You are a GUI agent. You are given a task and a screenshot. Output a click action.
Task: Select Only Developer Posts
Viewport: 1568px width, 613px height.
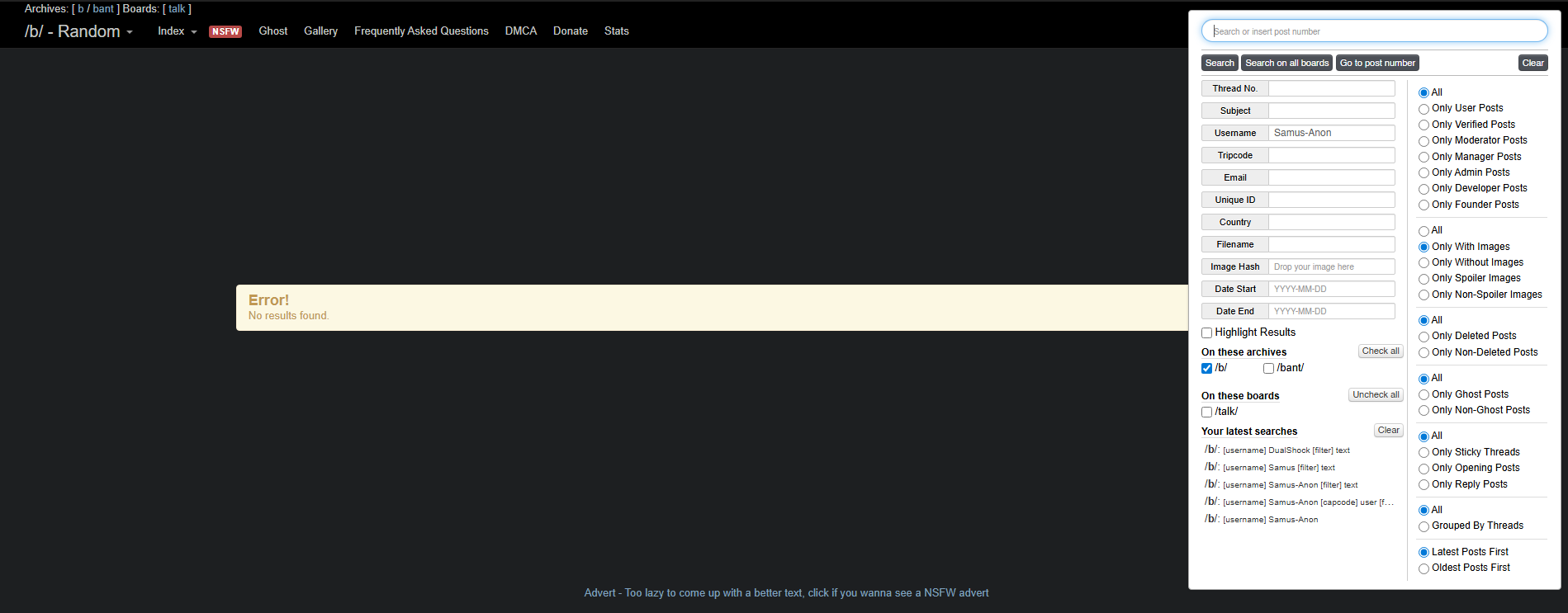click(1424, 189)
